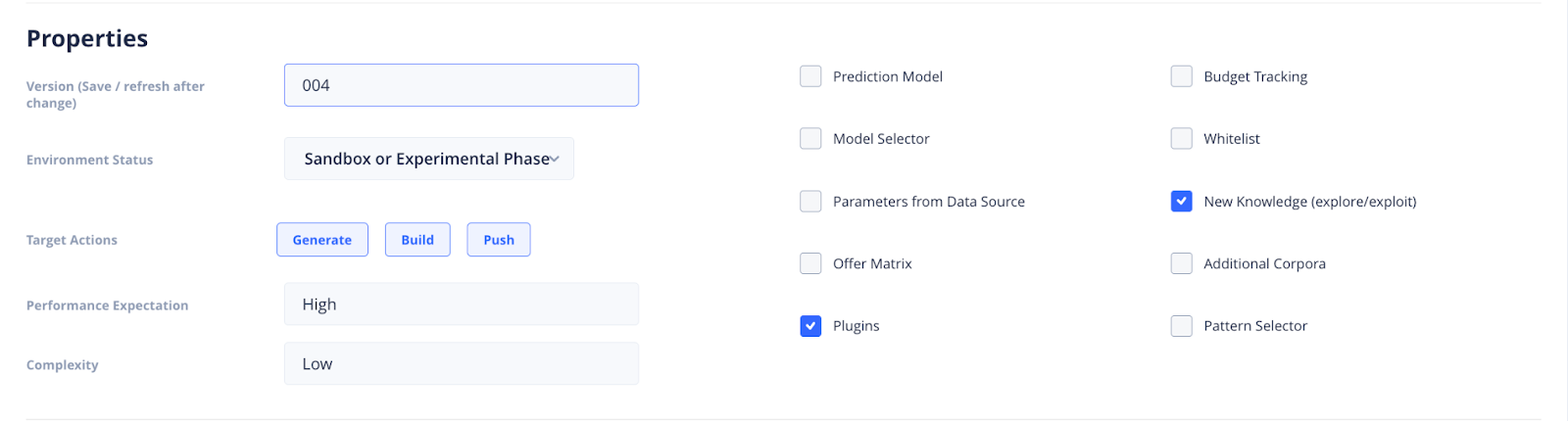Screen dimensions: 1568x421
Task: Click the Additional Corpora label
Action: (1264, 263)
